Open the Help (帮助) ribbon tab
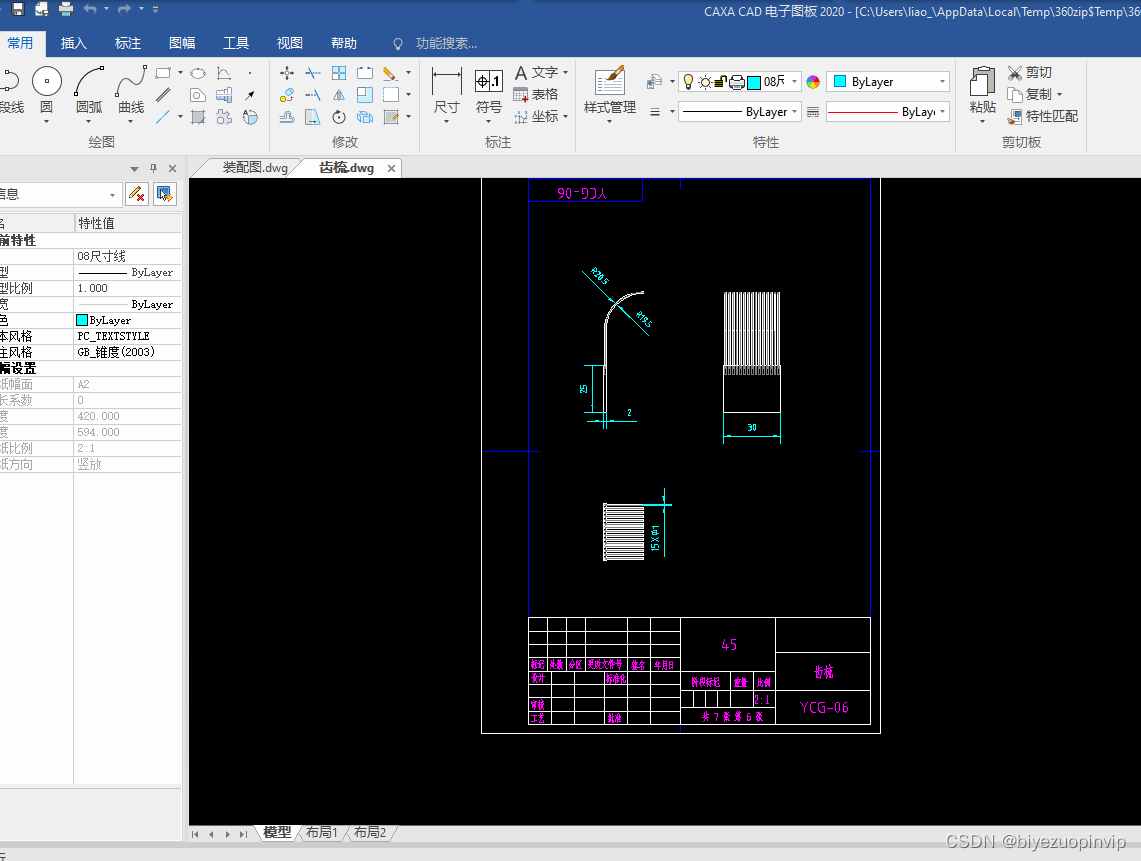The image size is (1141, 861). pos(343,43)
